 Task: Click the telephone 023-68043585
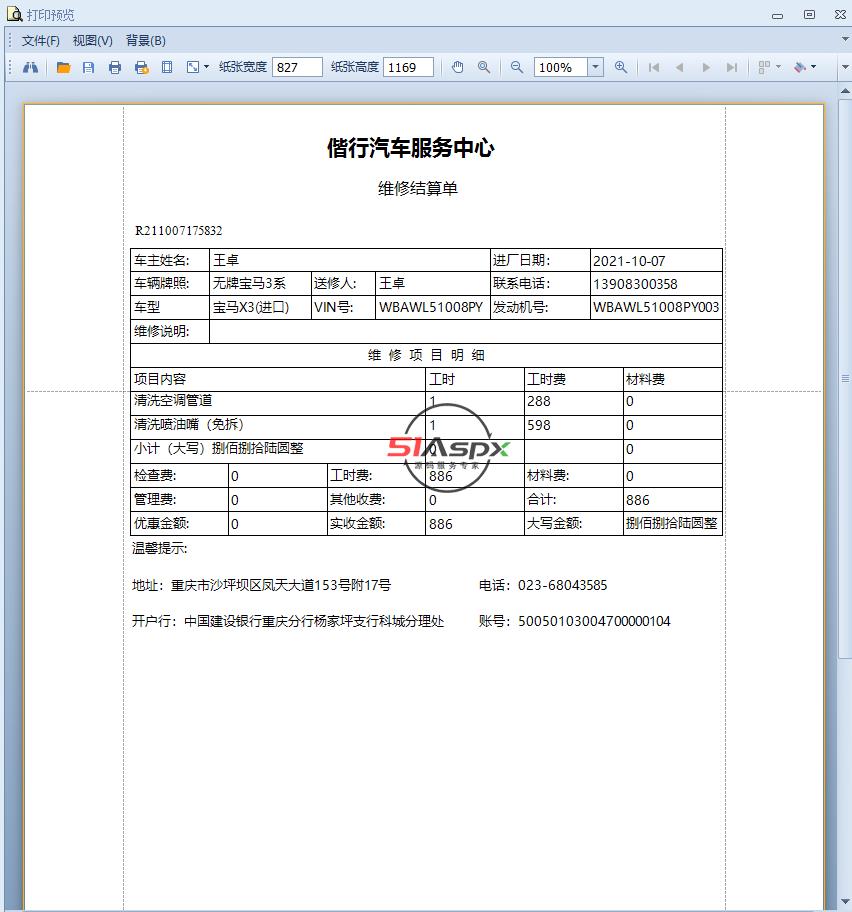point(562,585)
